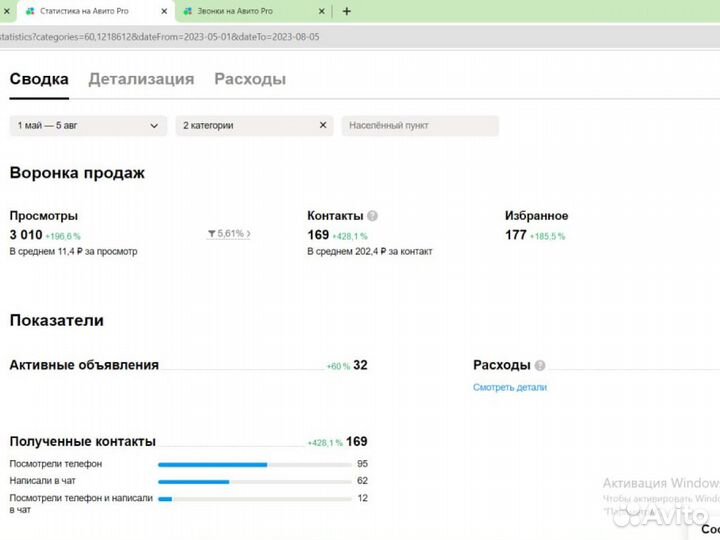Close the Звонки на Авито Pro tab
This screenshot has width=720, height=540.
tap(322, 11)
